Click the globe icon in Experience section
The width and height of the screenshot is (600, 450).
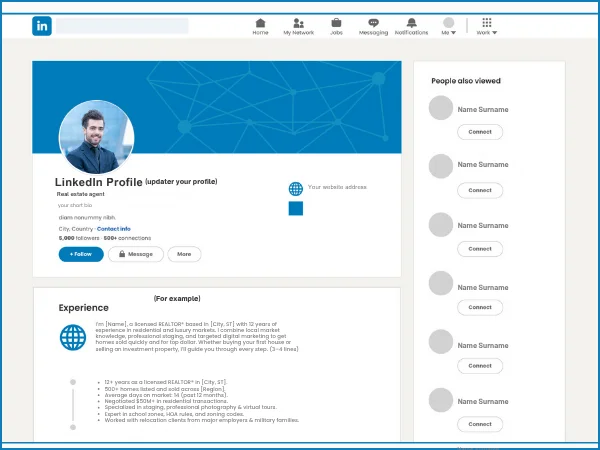(x=73, y=338)
